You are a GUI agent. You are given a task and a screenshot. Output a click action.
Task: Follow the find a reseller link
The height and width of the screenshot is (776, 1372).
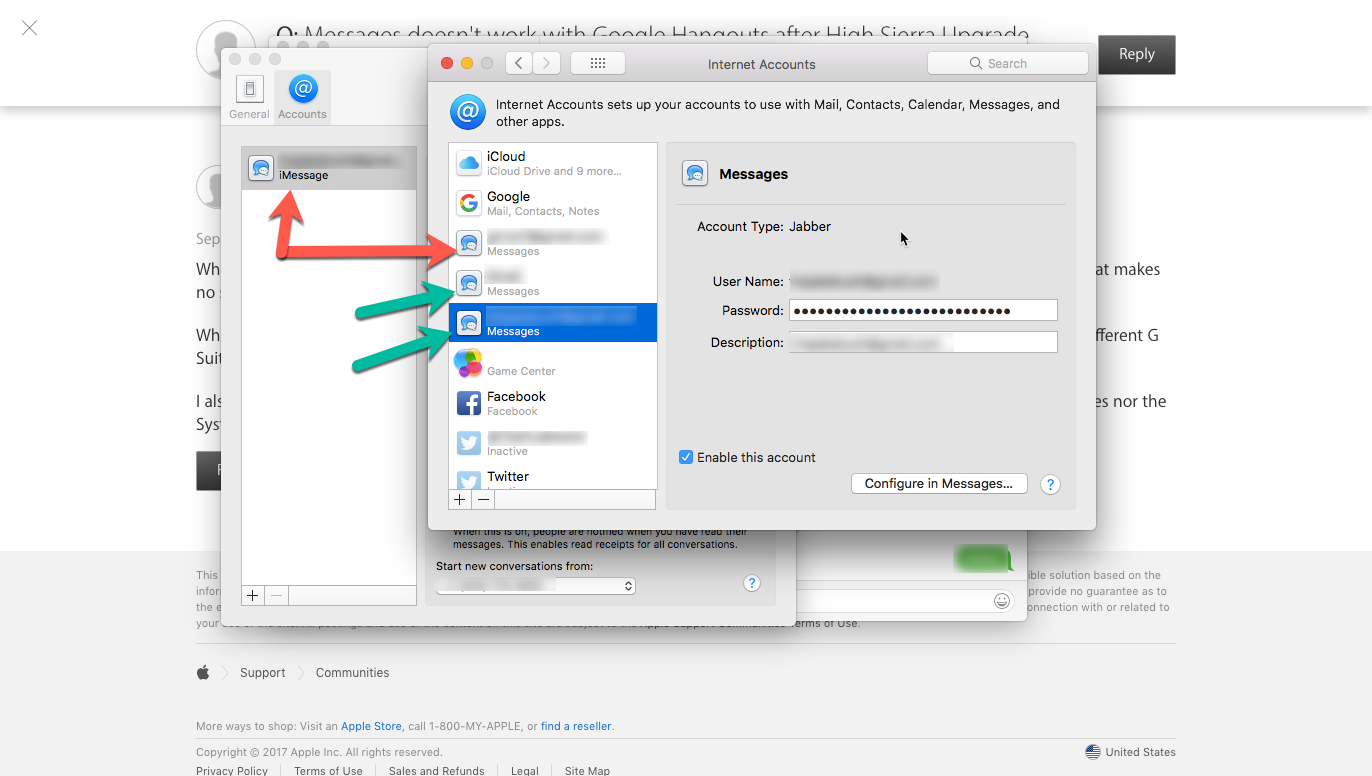576,726
